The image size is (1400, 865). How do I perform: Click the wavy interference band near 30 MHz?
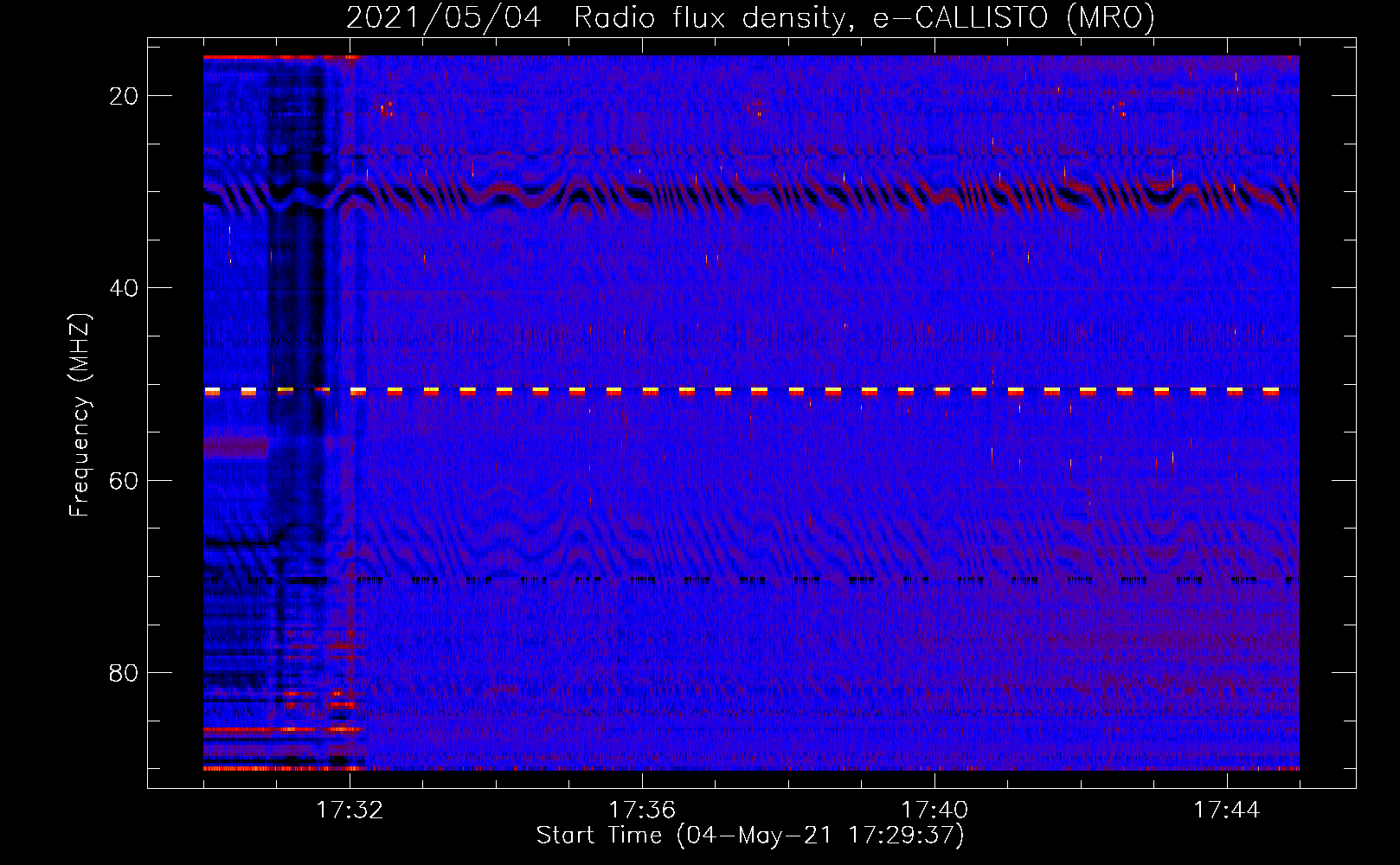tap(751, 195)
